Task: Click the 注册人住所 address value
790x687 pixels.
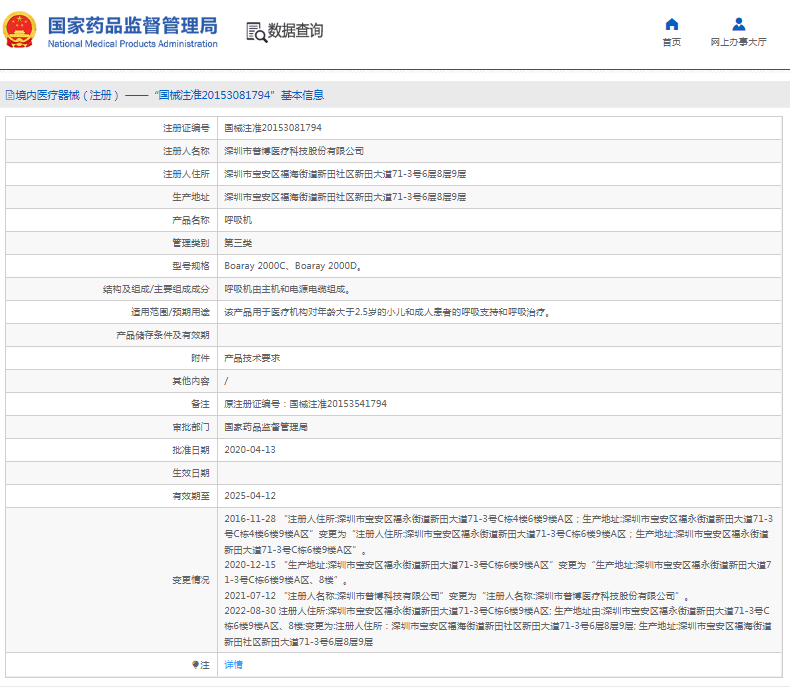Action: tap(345, 174)
